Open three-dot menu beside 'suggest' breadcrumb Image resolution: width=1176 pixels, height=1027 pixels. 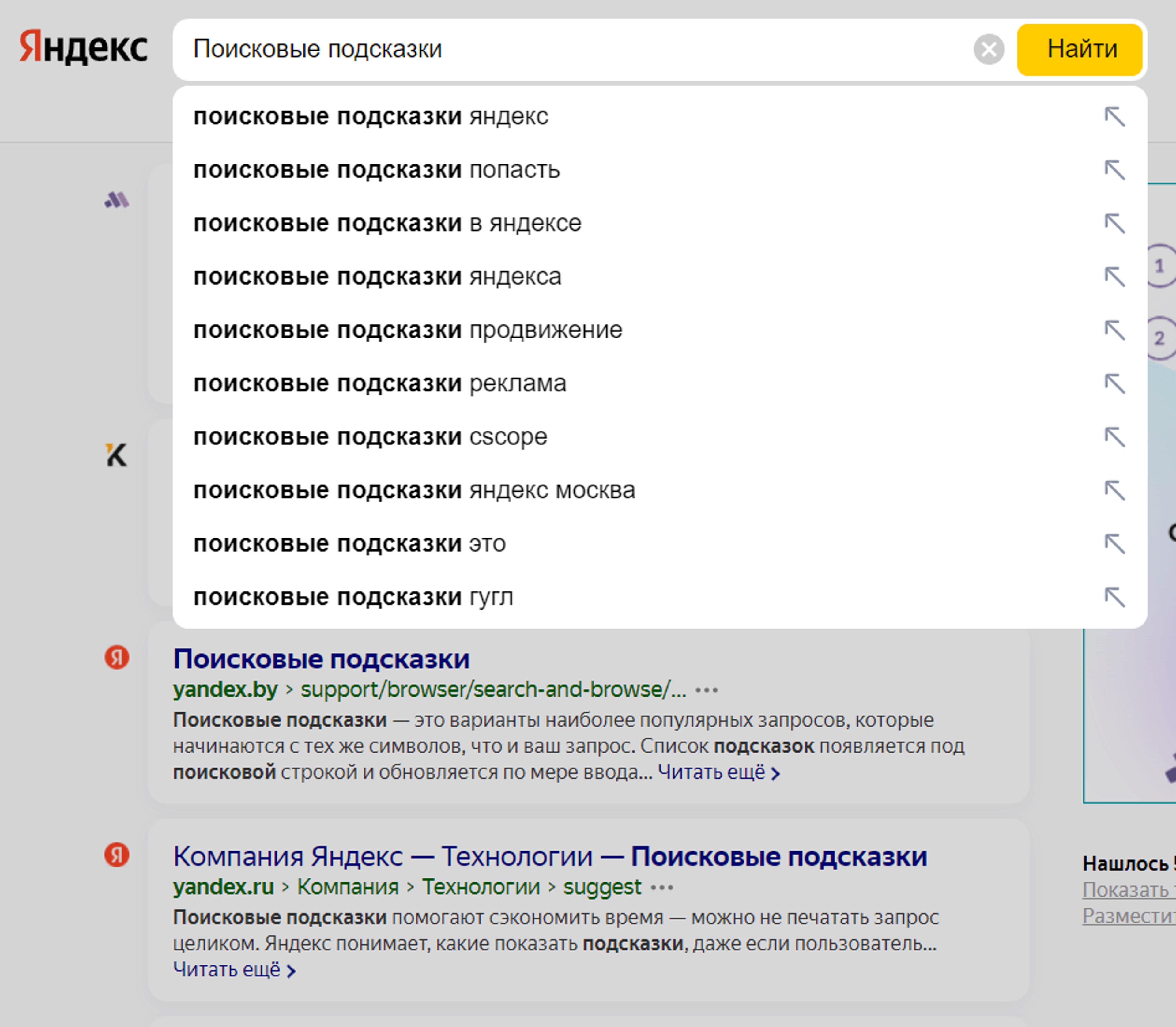[x=661, y=888]
